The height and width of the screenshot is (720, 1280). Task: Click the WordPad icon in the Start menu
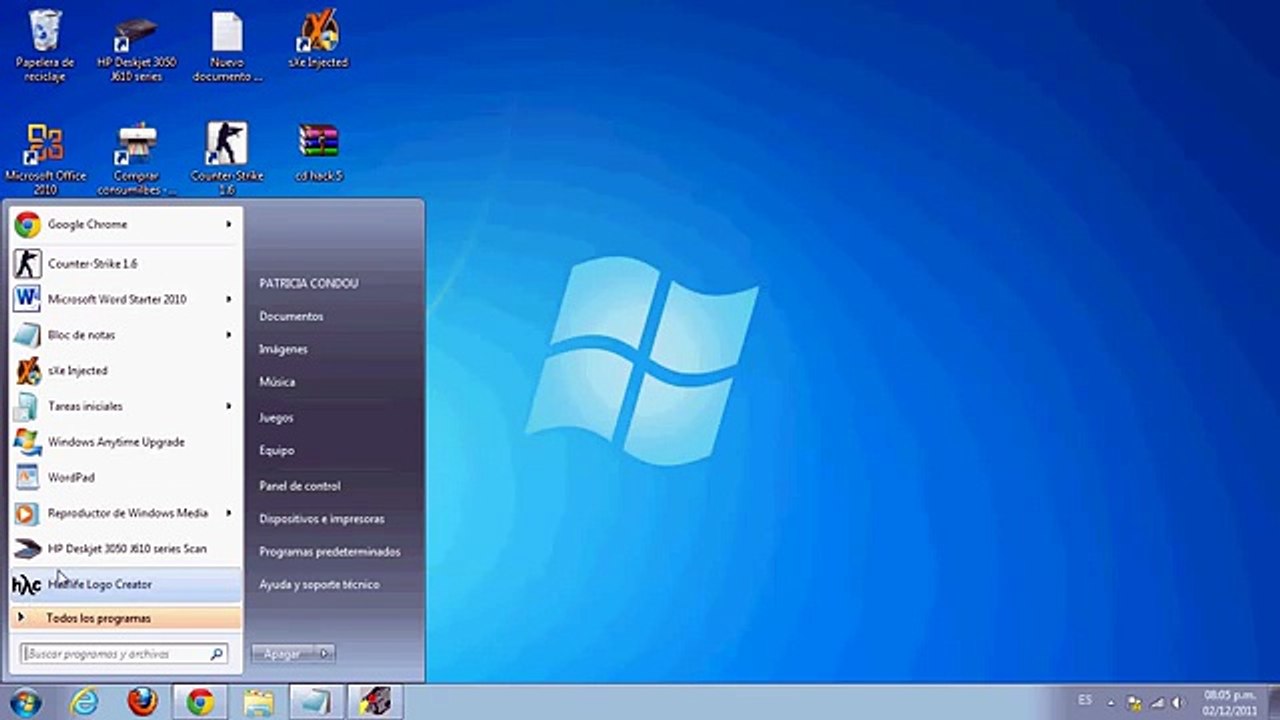[x=27, y=478]
